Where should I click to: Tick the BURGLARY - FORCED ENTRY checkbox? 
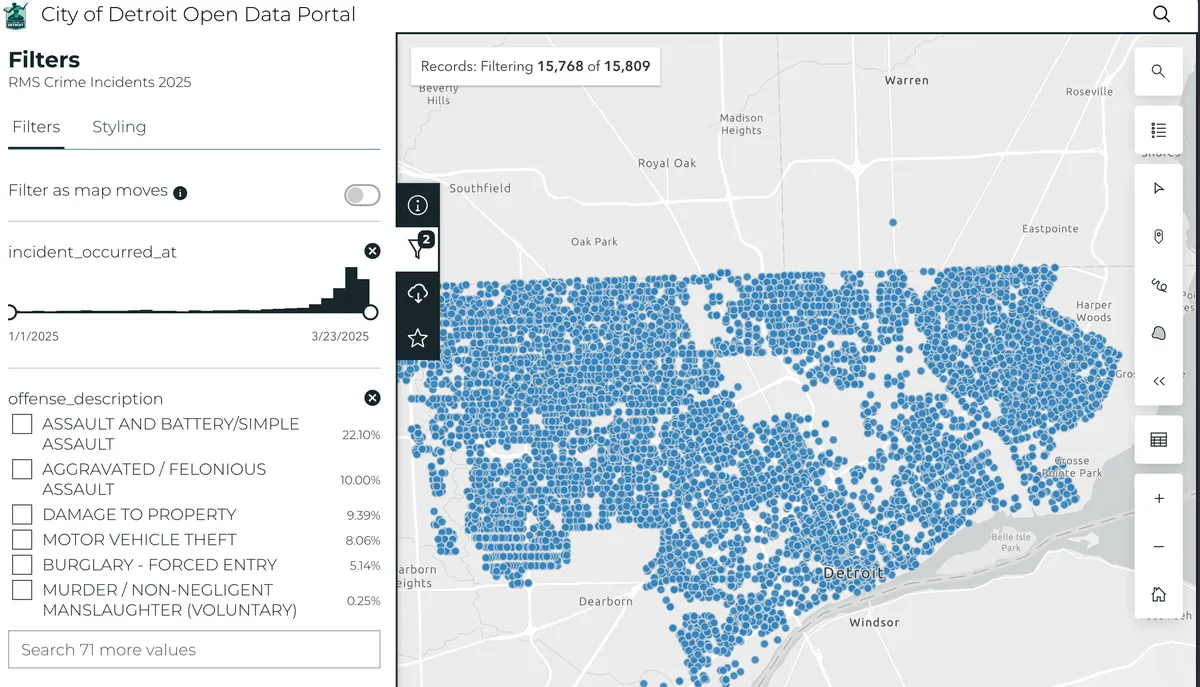click(22, 565)
